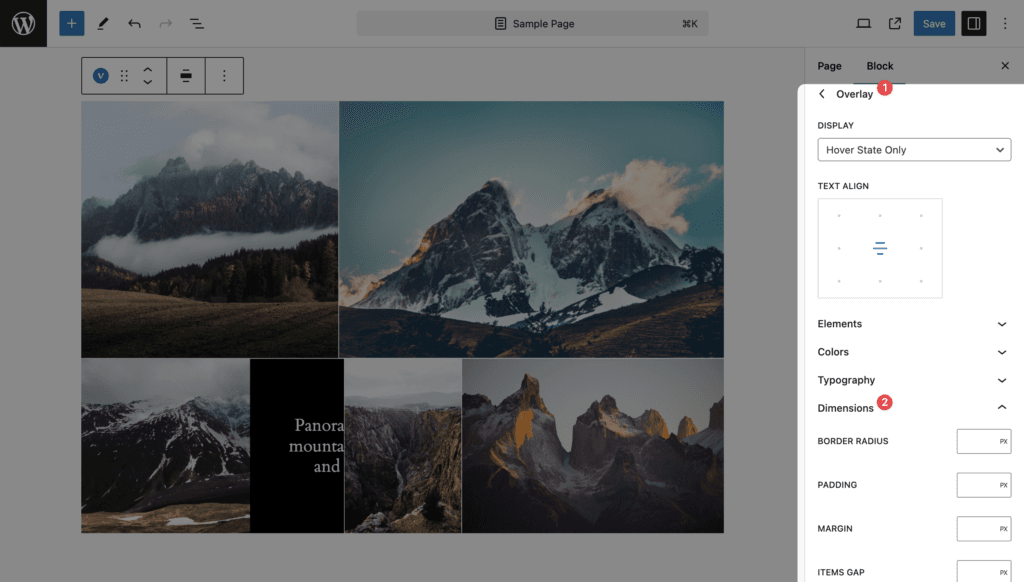Click the redo arrow icon

coord(165,24)
